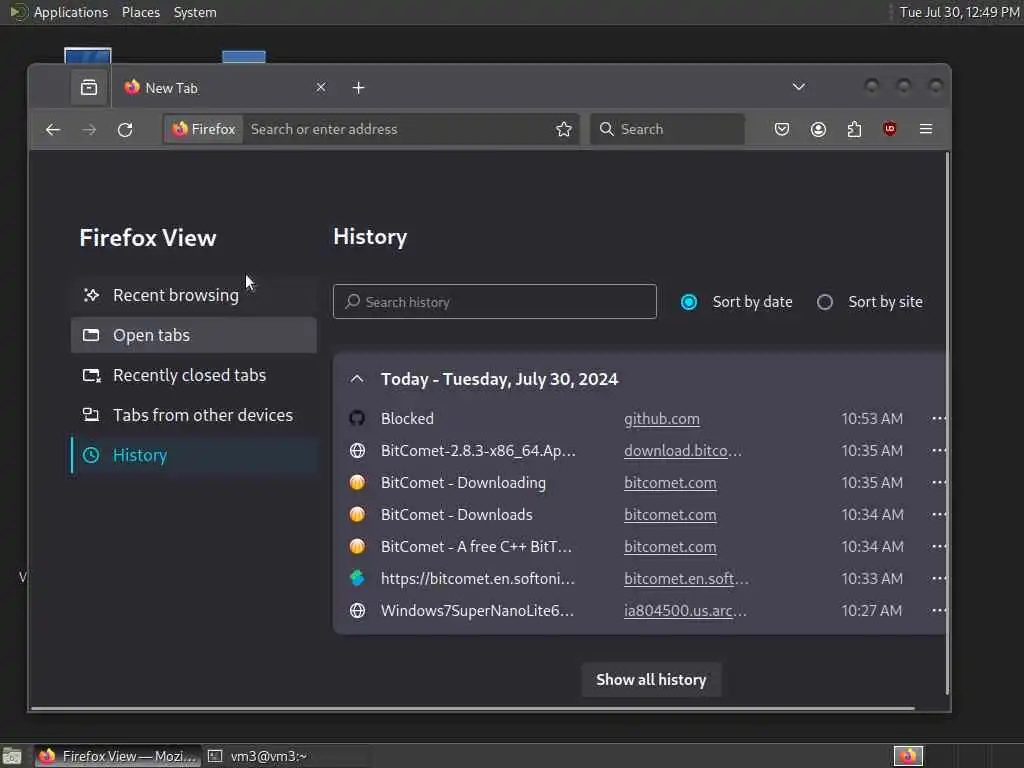Open Windows7SuperNanoLite6… history entry
1024x768 pixels.
pyautogui.click(x=477, y=611)
